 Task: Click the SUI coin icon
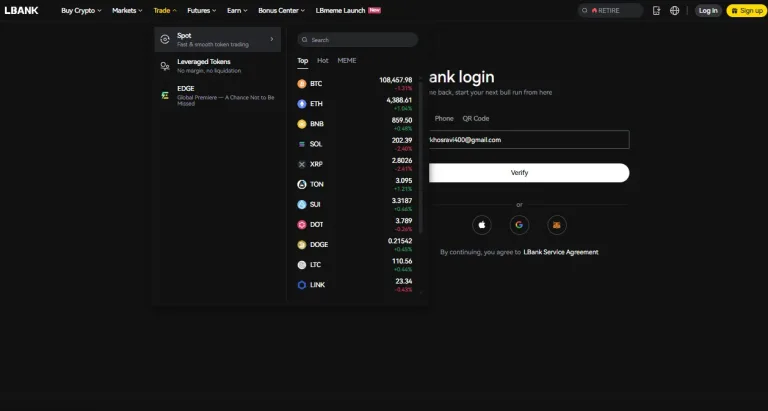point(302,204)
